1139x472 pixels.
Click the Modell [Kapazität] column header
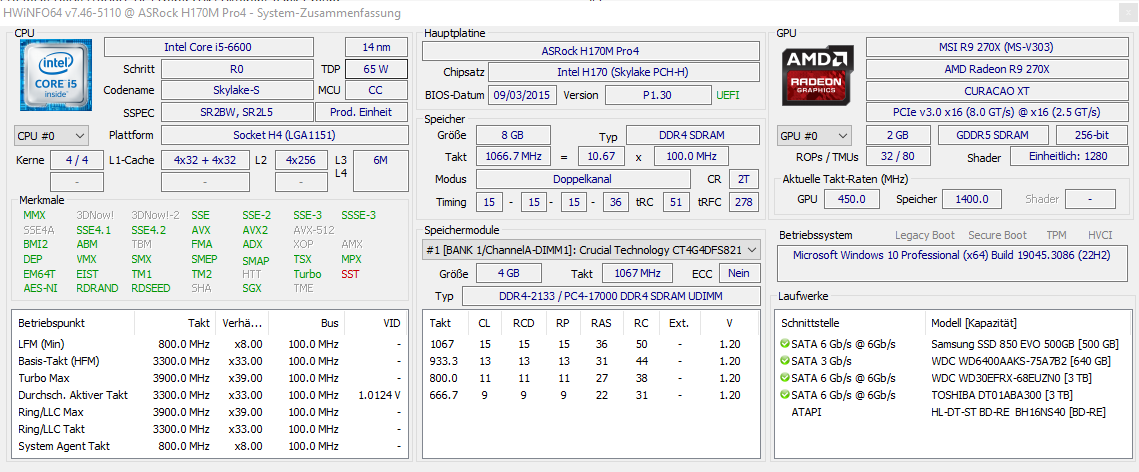coord(973,322)
